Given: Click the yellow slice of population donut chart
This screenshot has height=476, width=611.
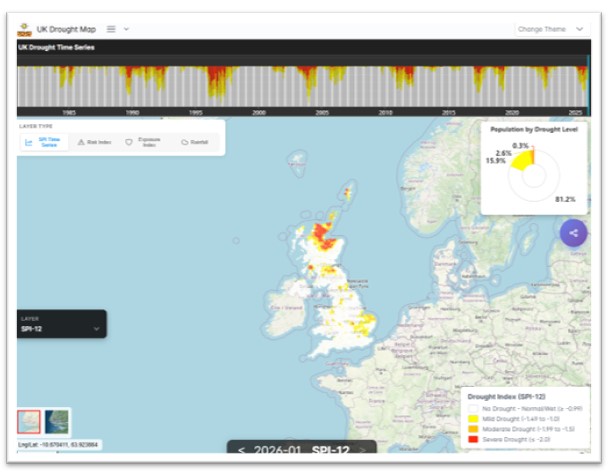Looking at the screenshot, I should click(519, 161).
